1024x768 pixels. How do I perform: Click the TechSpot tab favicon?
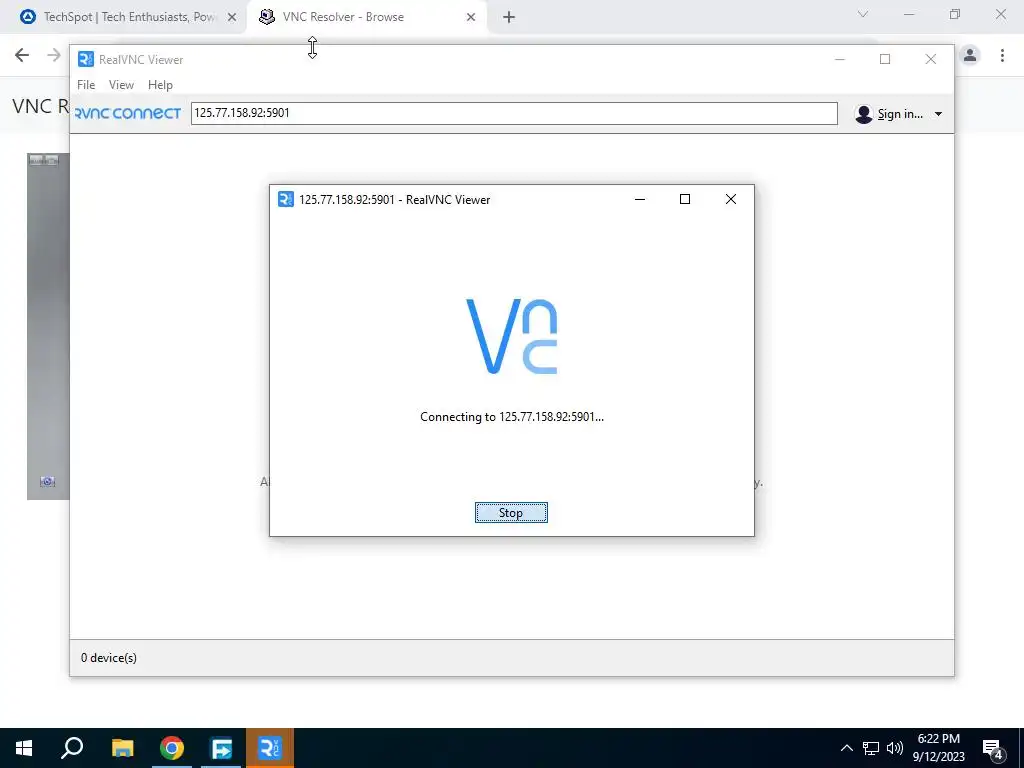tap(28, 17)
